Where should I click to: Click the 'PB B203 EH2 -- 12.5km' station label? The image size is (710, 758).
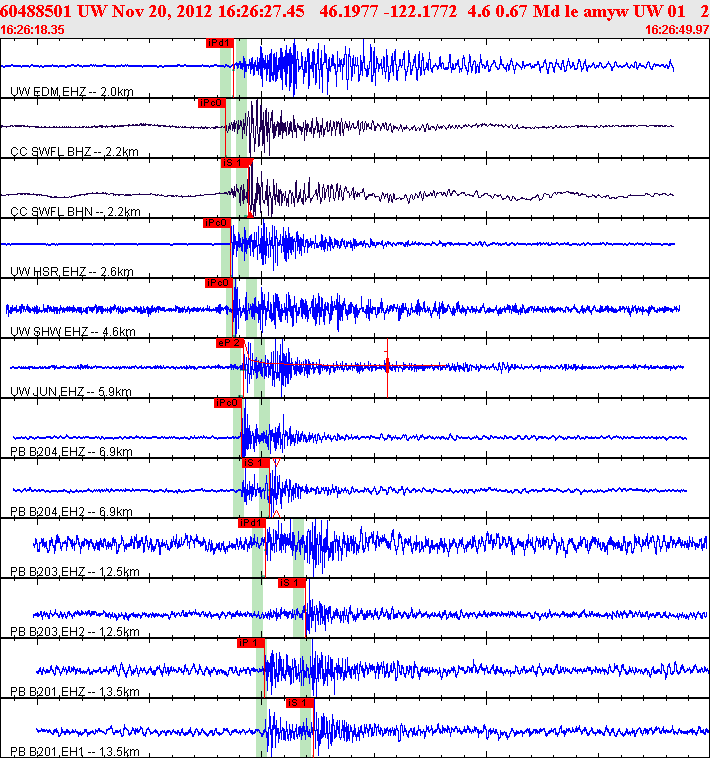tap(74, 631)
